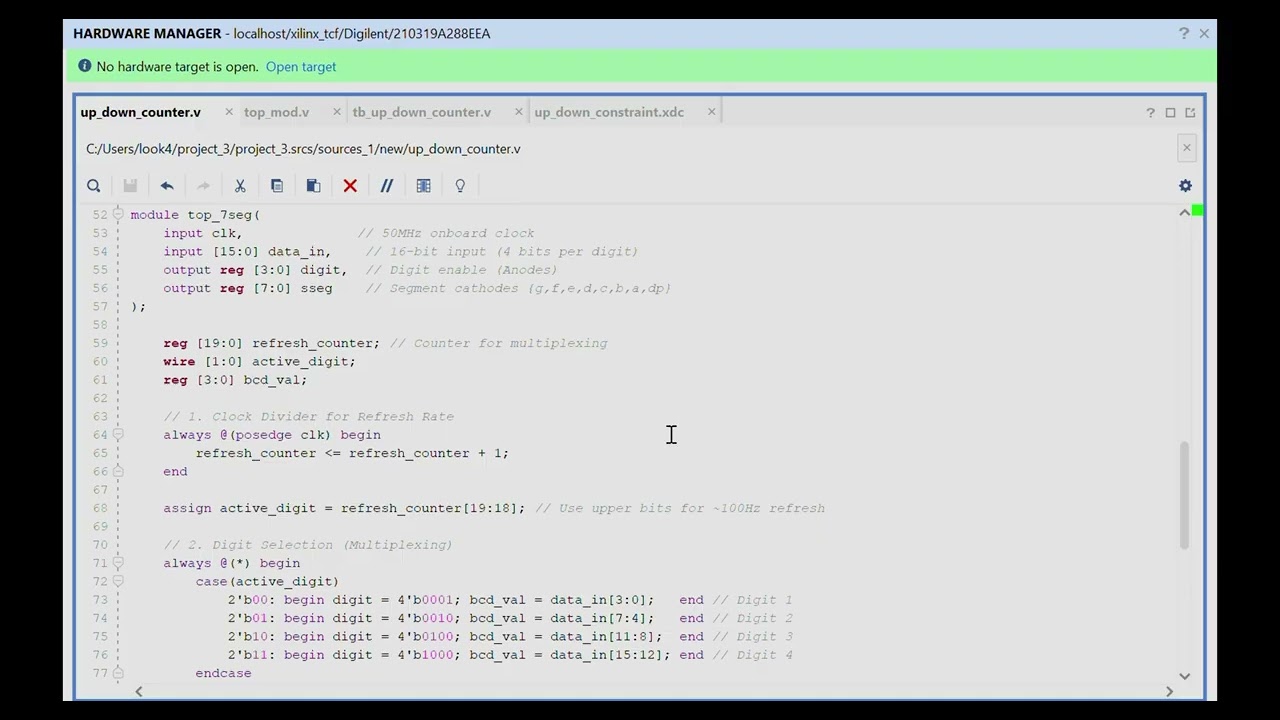
Task: Float the editor panel in new window
Action: point(1190,113)
